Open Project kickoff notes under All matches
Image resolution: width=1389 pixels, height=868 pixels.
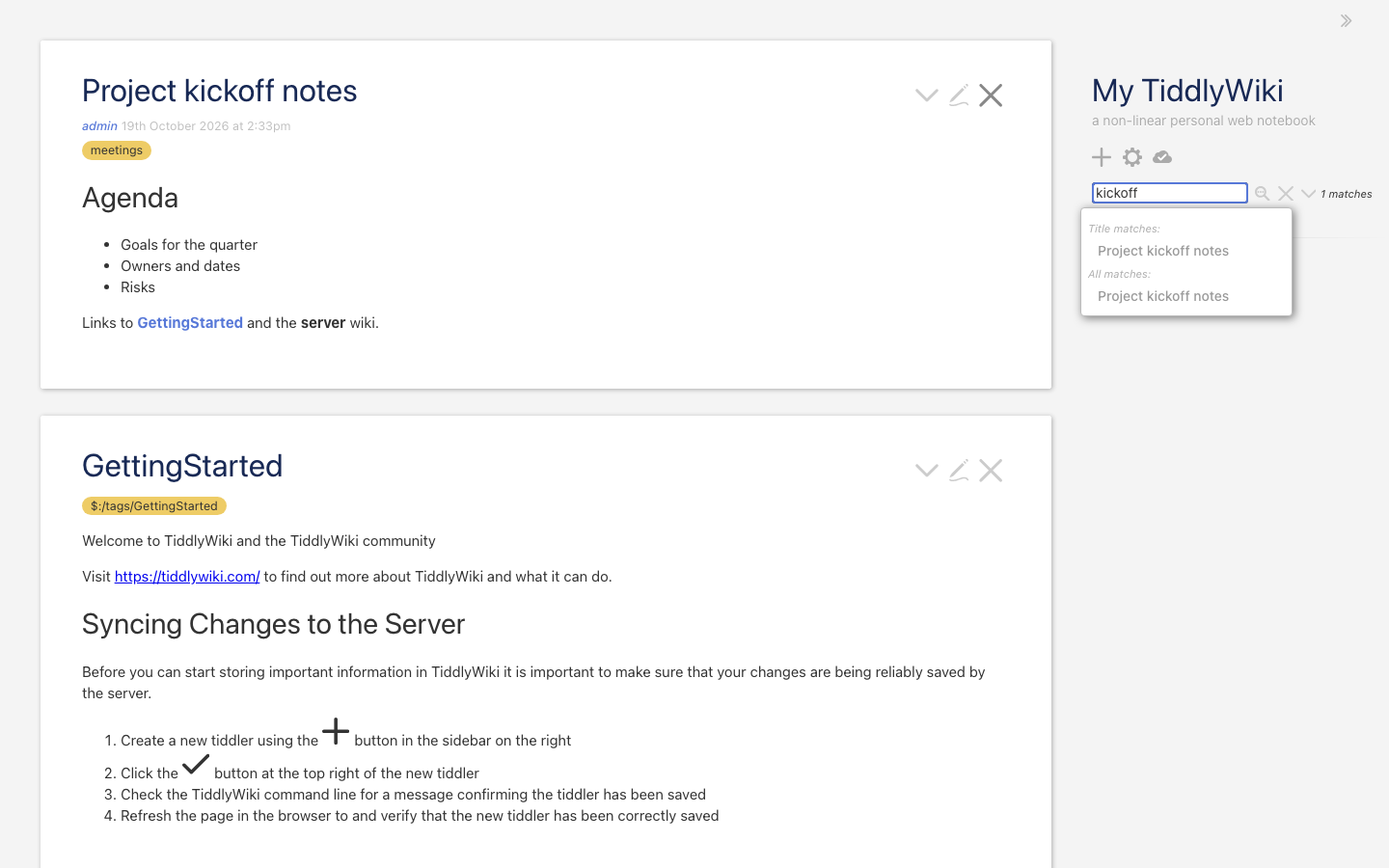[x=1163, y=296]
